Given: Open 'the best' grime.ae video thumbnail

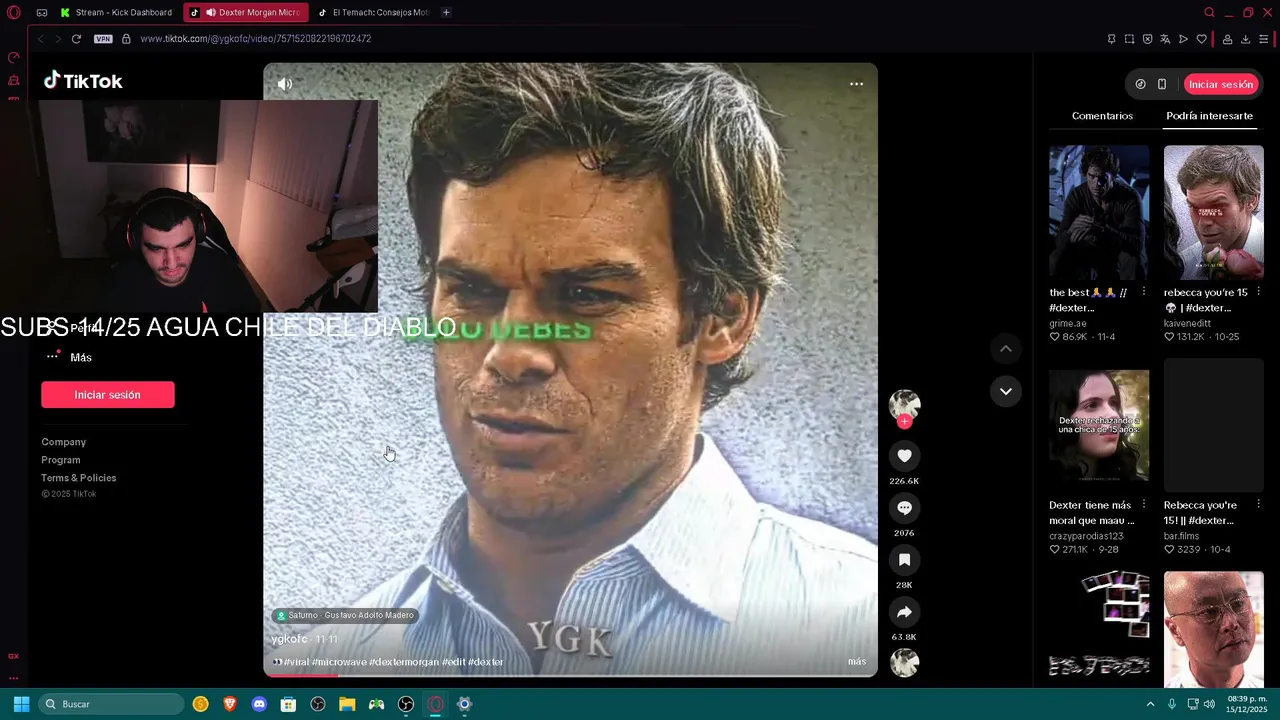Looking at the screenshot, I should coord(1099,212).
